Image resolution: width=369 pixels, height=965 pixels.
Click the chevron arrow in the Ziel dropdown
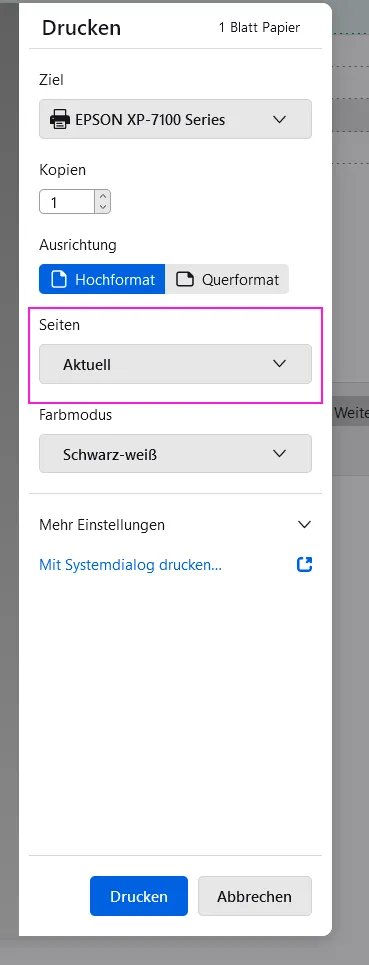tap(280, 119)
